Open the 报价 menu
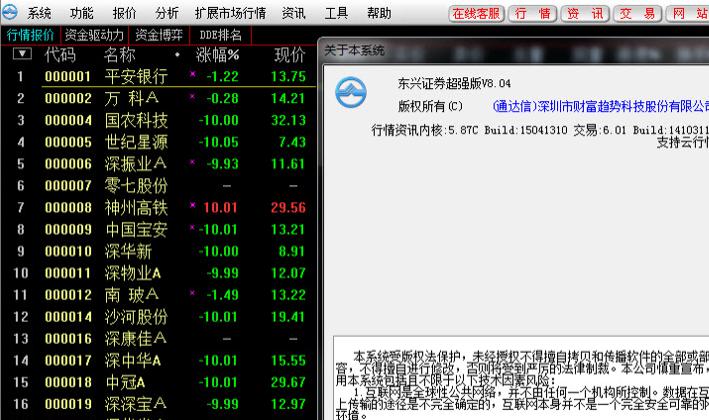 (124, 13)
